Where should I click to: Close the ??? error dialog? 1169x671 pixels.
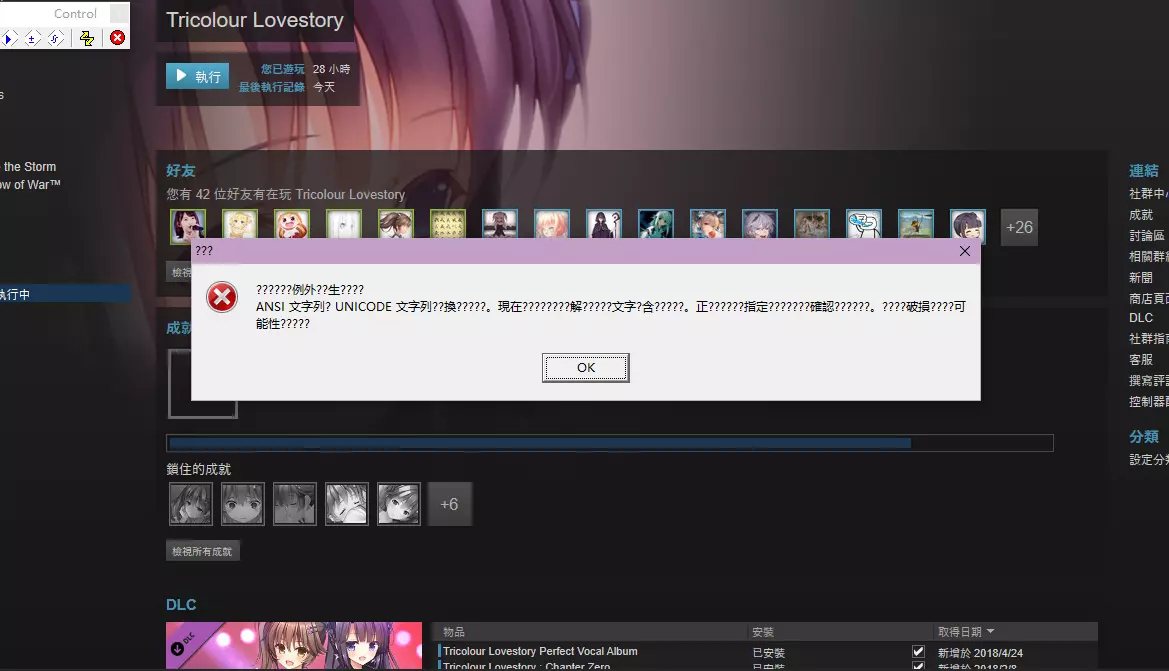(965, 251)
